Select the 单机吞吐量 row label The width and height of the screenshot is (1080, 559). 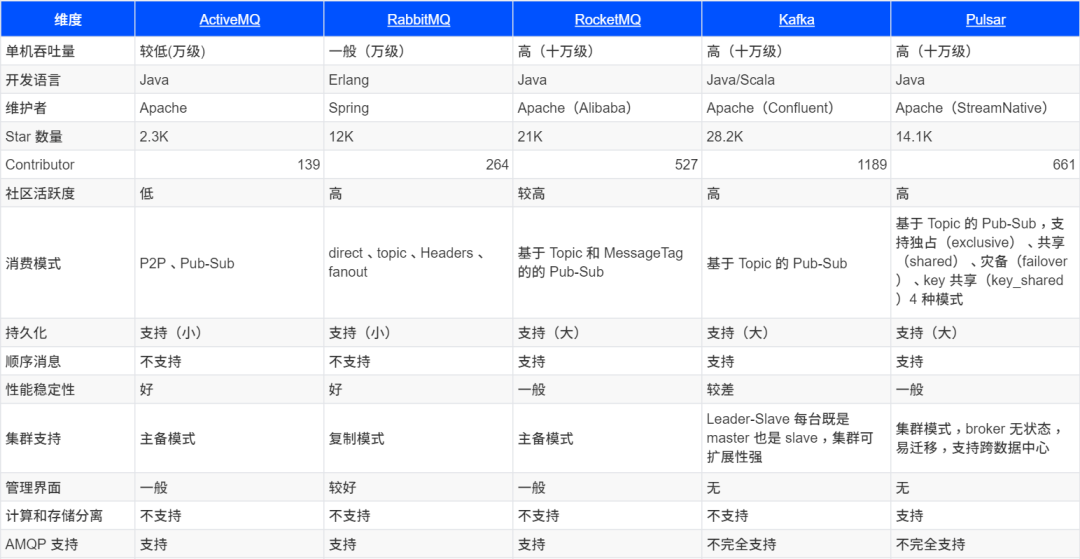(x=40, y=51)
